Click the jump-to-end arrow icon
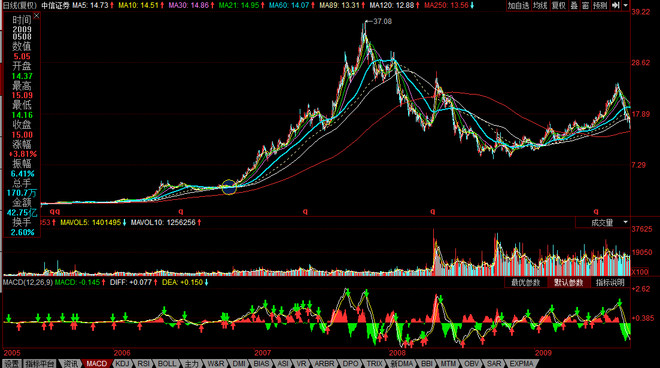Image resolution: width=660 pixels, height=368 pixels. tap(615, 5)
